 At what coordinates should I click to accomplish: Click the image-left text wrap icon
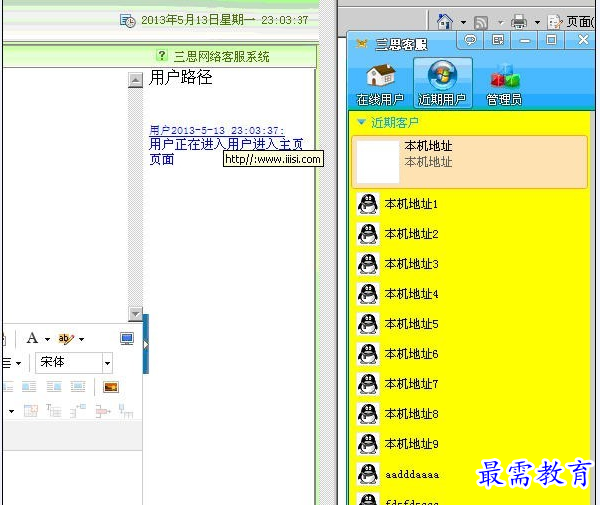click(29, 387)
